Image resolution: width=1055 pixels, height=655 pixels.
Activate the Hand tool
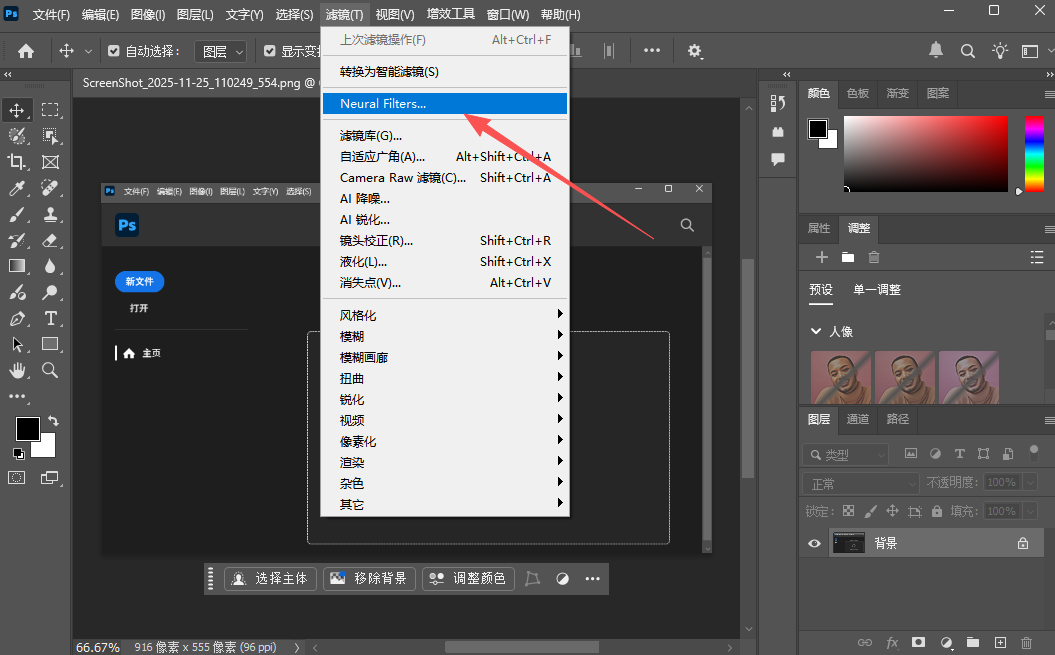(17, 370)
